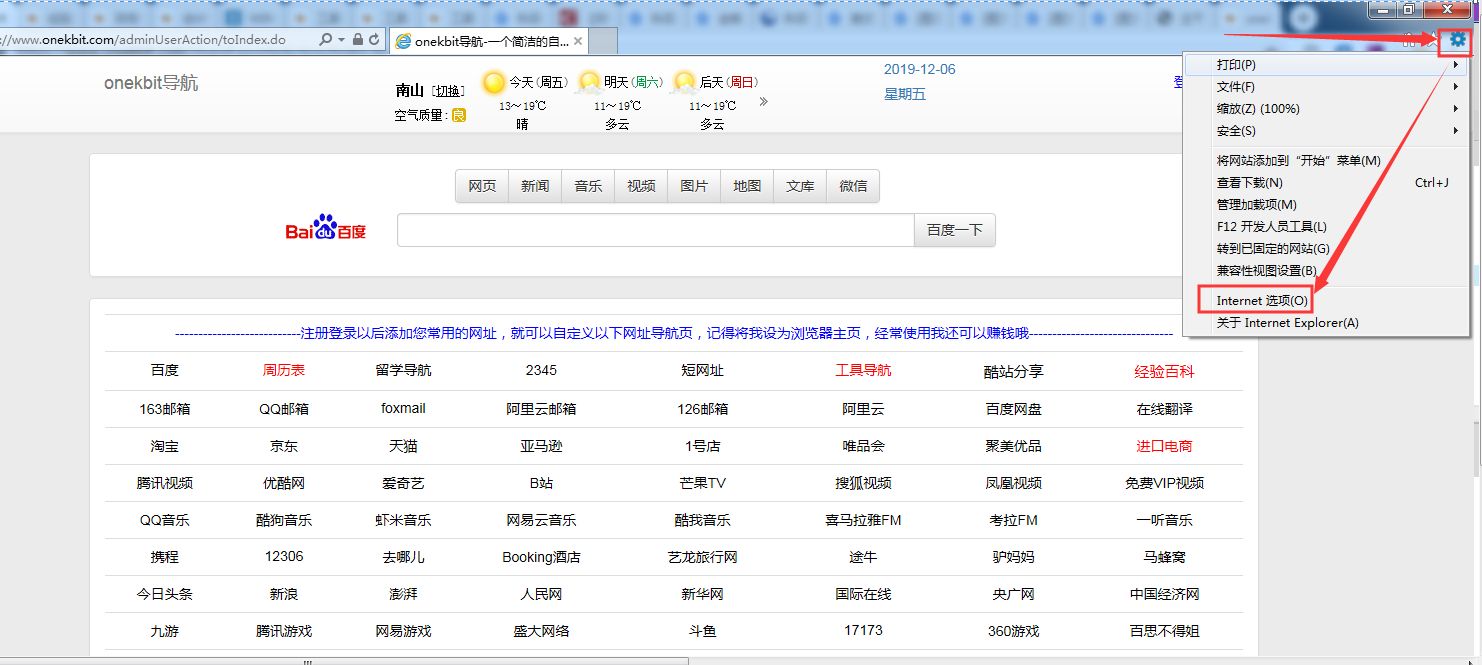This screenshot has height=665, width=1482.
Task: Close the onekbit导航 browser tab
Action: [578, 41]
